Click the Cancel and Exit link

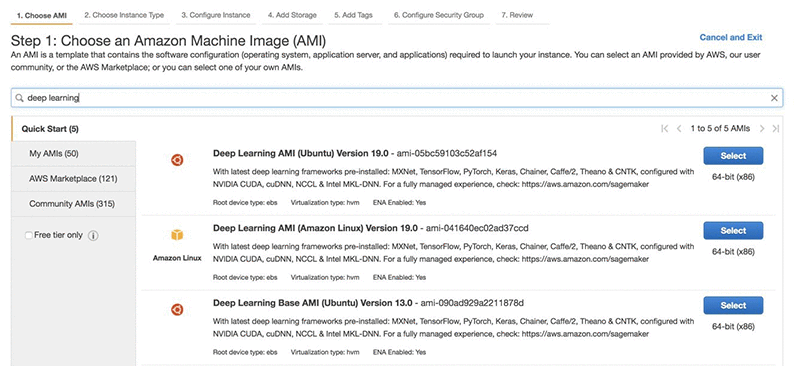coord(731,37)
